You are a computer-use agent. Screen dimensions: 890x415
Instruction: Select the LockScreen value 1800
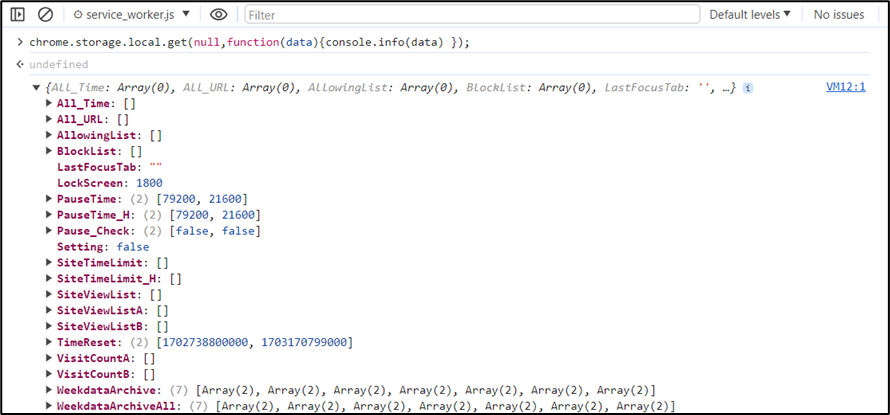click(x=149, y=183)
